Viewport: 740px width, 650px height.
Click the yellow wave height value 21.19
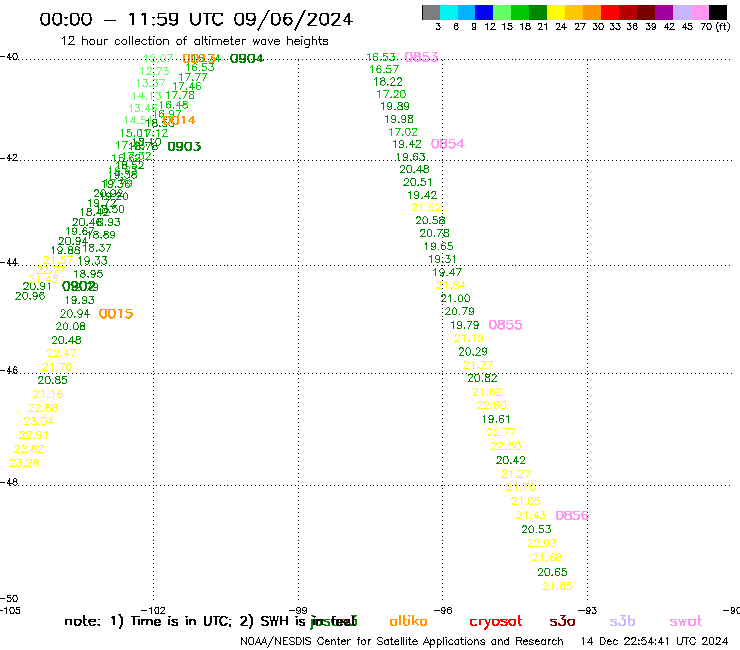pos(469,338)
